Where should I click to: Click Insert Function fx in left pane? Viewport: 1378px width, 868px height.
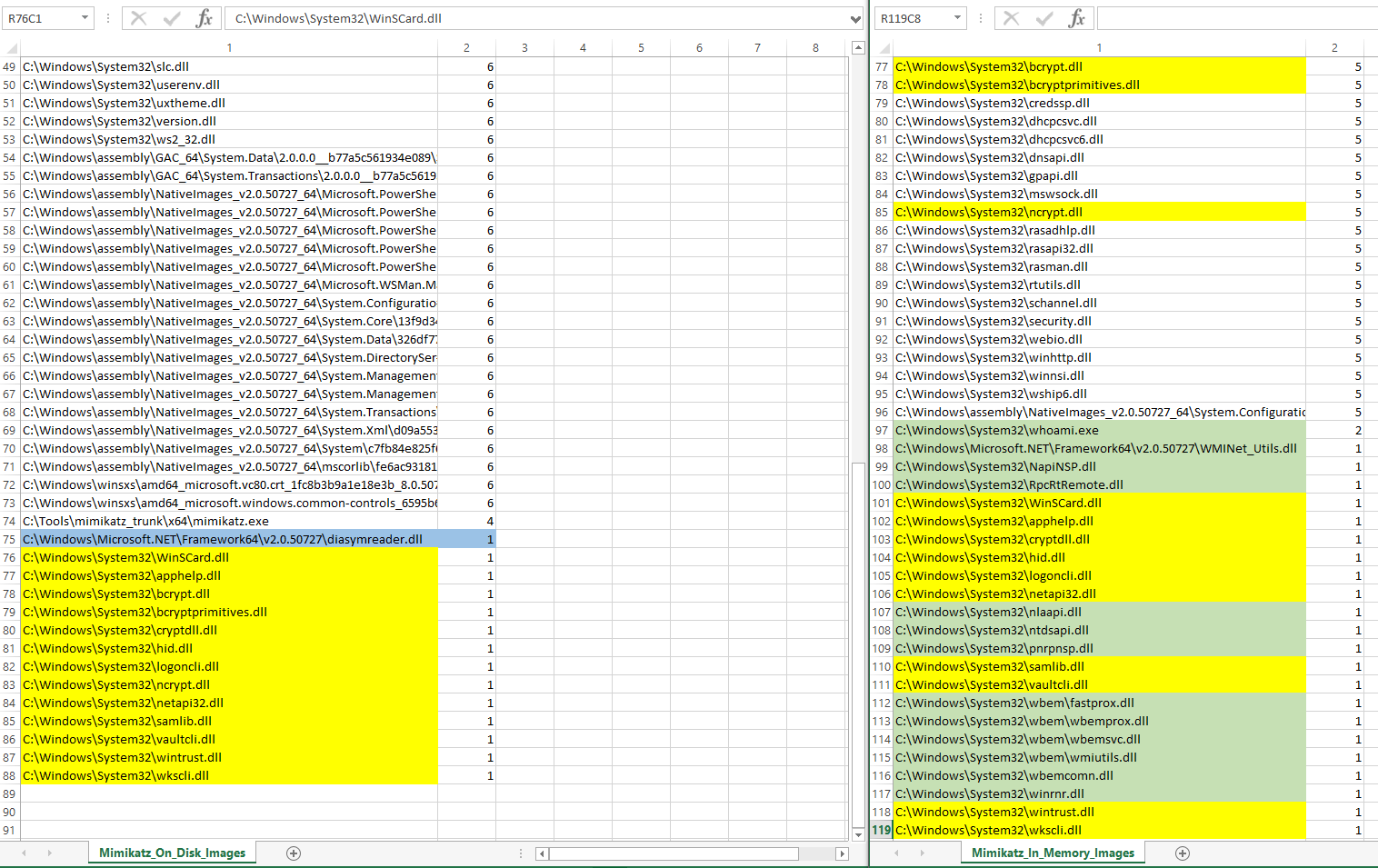point(205,18)
